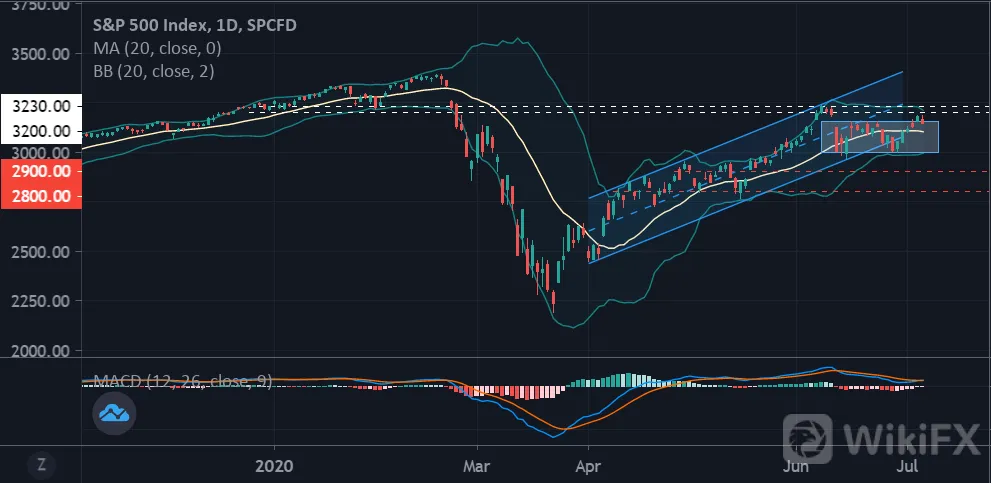Click the round Z timezone button
This screenshot has height=483, width=991.
click(x=42, y=465)
